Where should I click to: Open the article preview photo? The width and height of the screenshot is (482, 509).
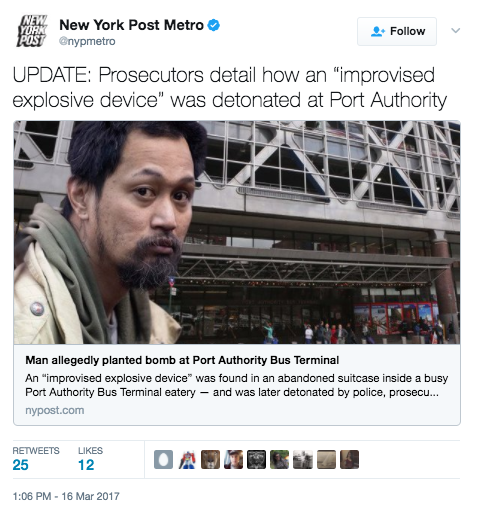pos(237,232)
